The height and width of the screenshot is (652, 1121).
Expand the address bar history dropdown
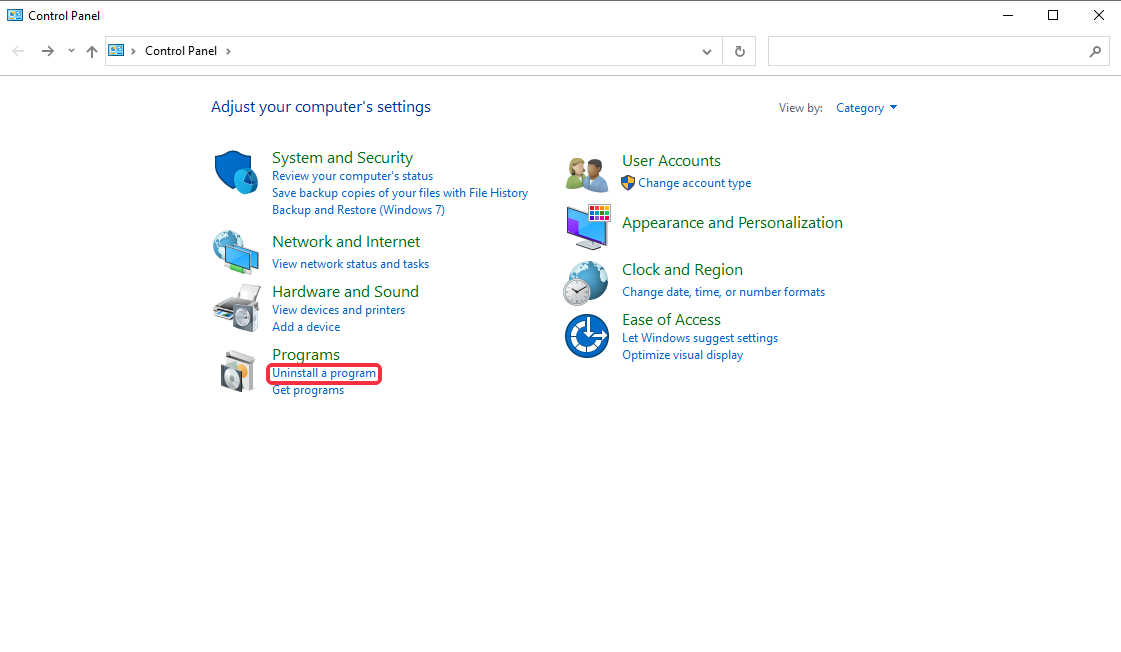[707, 51]
